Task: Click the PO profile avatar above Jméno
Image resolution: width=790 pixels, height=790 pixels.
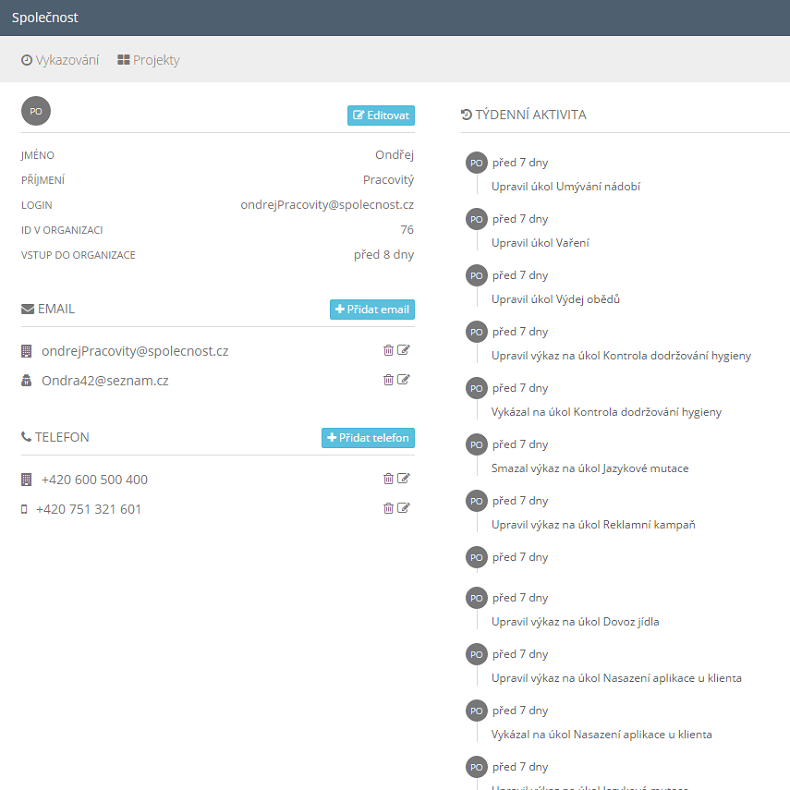Action: 36,111
